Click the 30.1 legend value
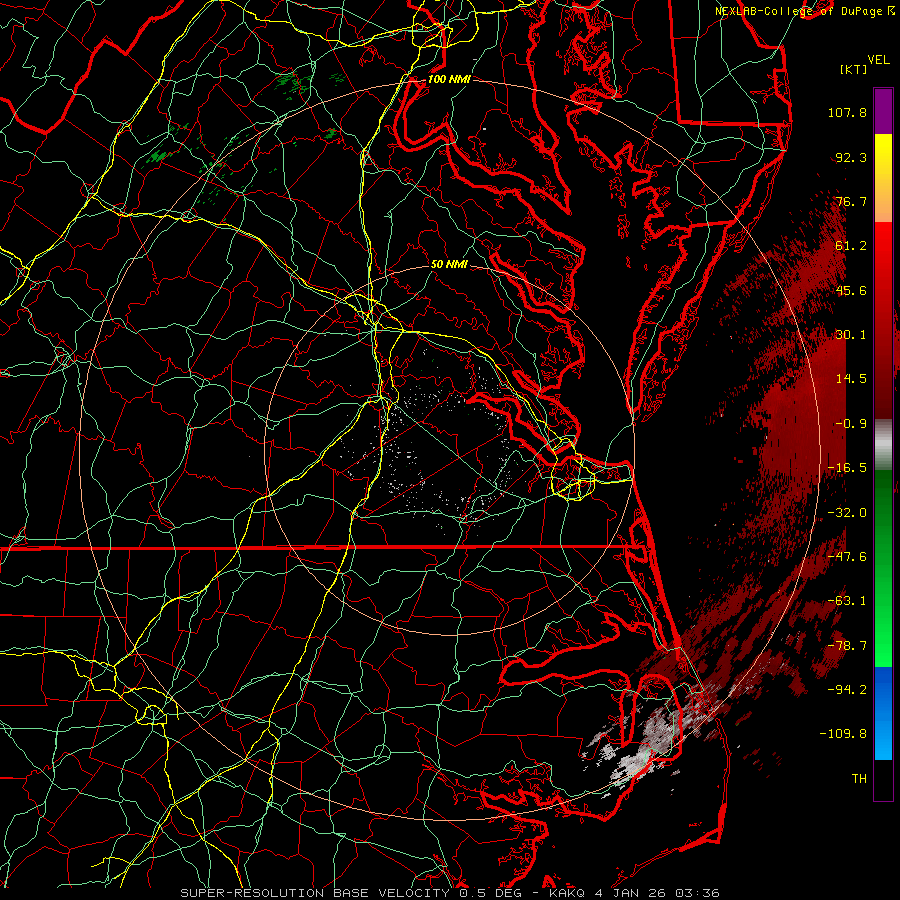 coord(851,335)
